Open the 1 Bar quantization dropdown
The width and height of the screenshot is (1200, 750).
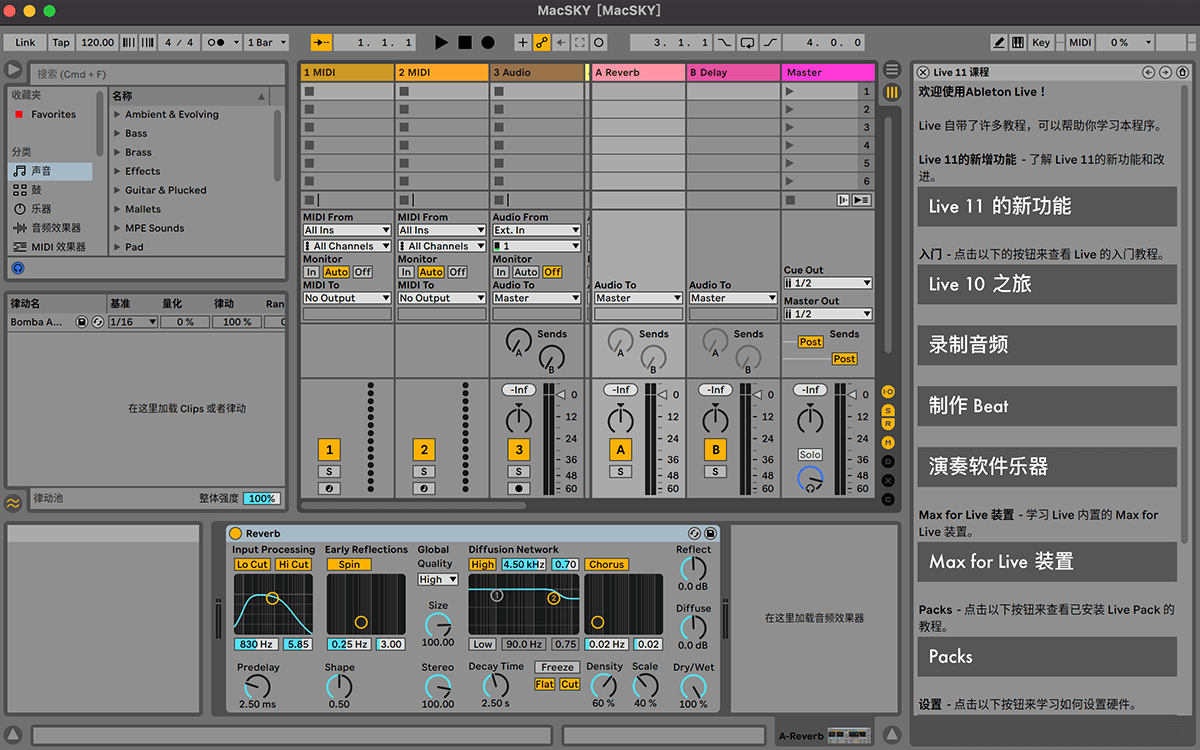click(x=266, y=43)
